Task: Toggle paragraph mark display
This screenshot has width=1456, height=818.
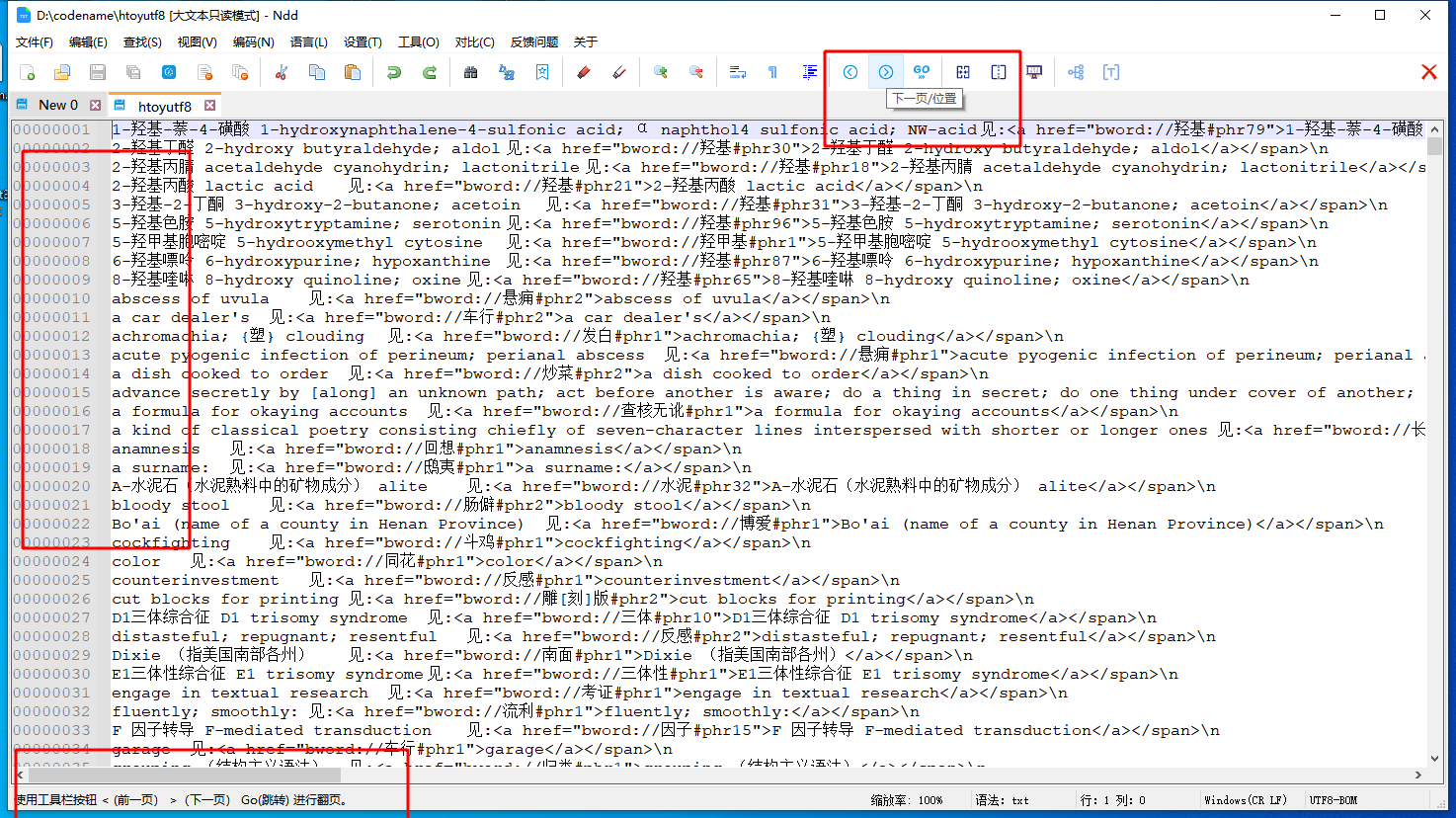Action: point(771,71)
